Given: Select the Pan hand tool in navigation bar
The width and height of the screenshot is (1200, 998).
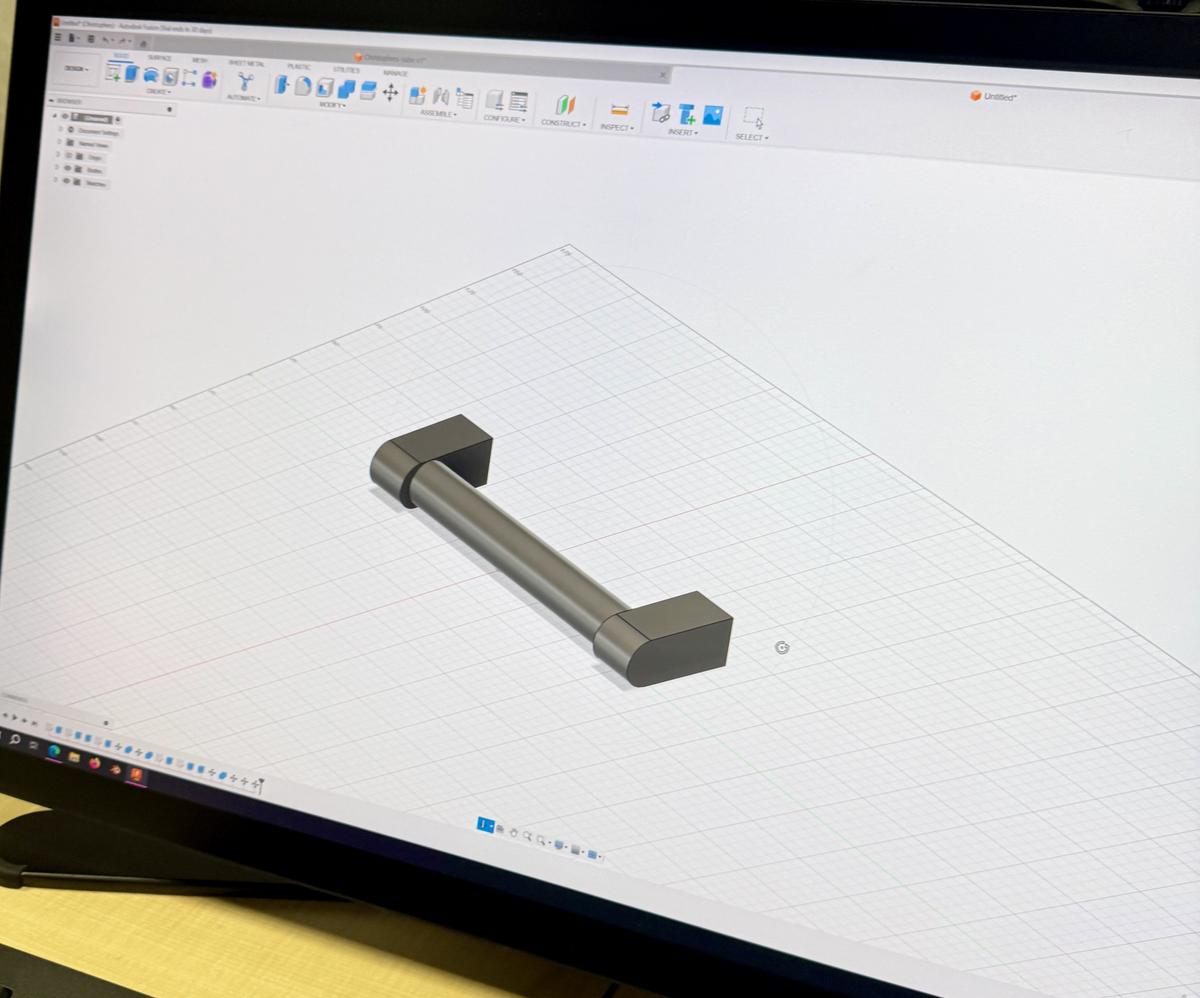Looking at the screenshot, I should point(513,832).
